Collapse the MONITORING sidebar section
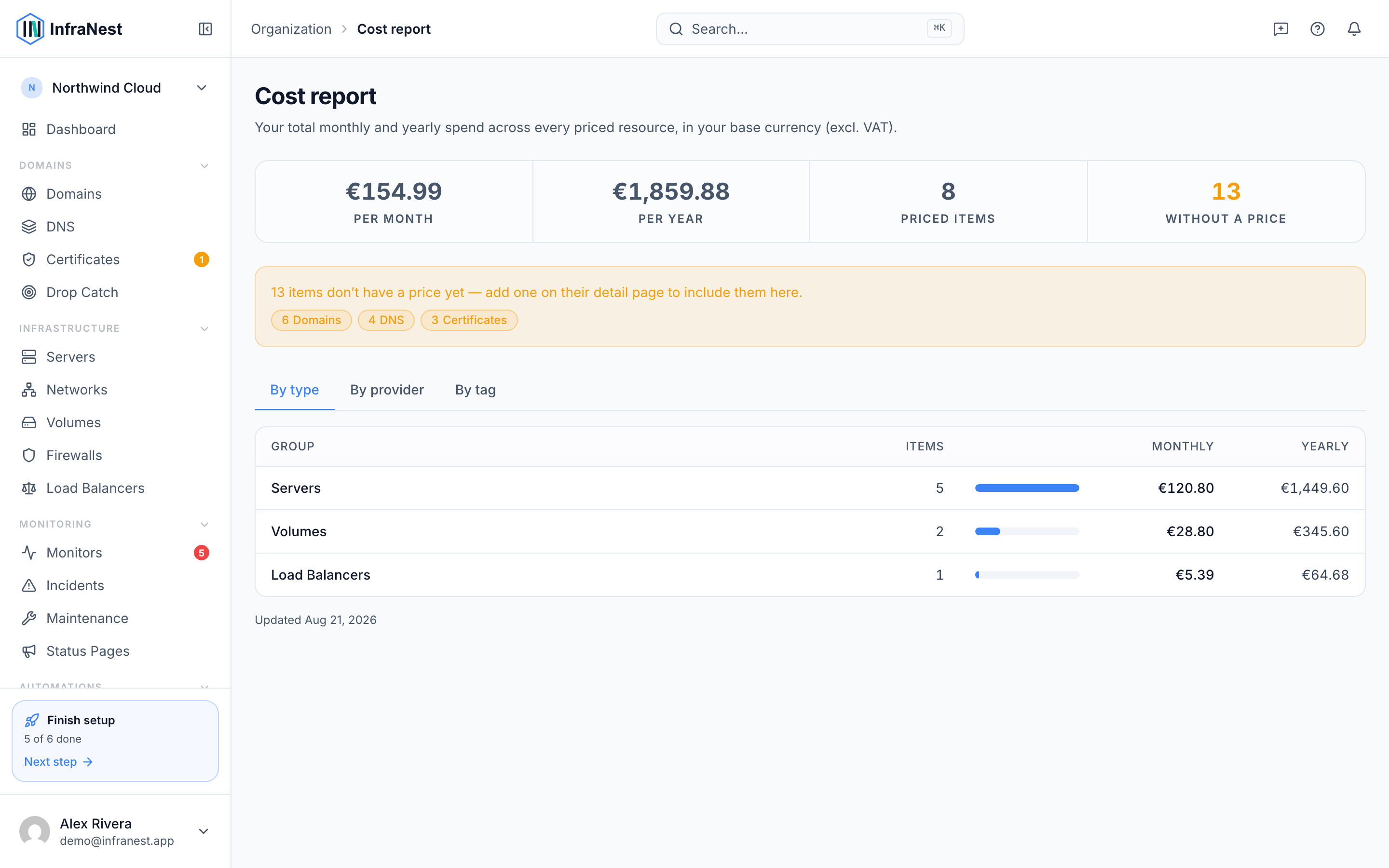This screenshot has height=868, width=1389. [x=204, y=524]
